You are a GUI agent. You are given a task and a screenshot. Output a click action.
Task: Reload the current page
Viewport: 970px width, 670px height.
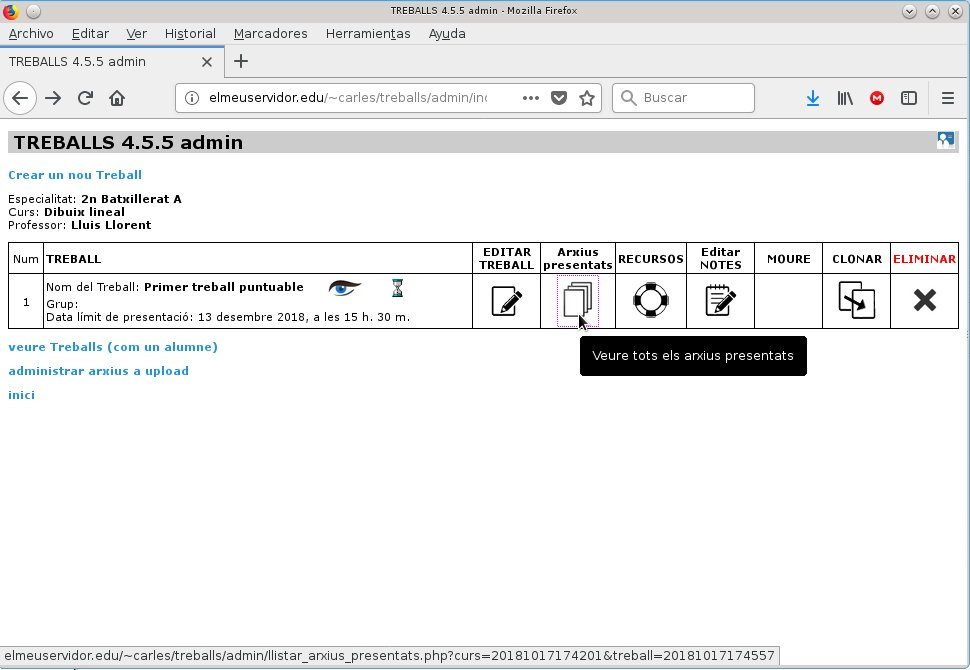tap(85, 98)
